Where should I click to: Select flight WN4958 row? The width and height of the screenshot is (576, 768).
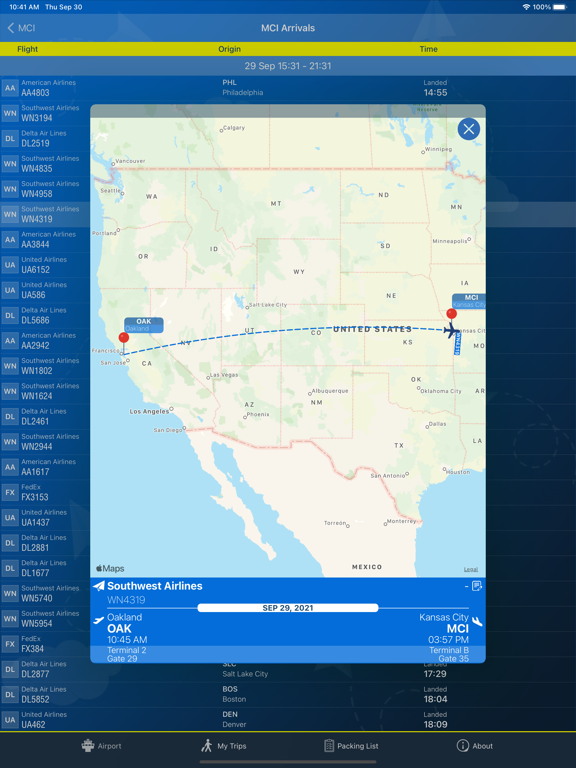[45, 189]
